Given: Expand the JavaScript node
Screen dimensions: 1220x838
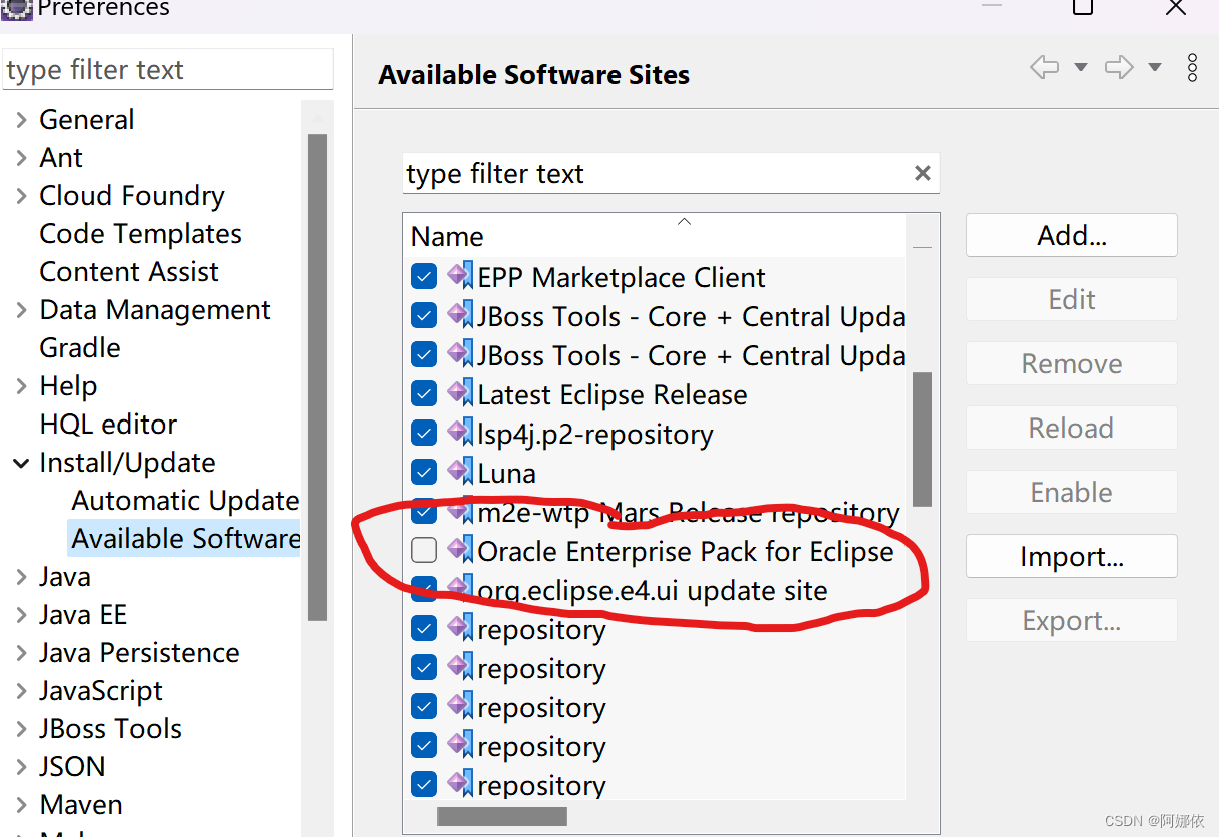Looking at the screenshot, I should pos(21,691).
